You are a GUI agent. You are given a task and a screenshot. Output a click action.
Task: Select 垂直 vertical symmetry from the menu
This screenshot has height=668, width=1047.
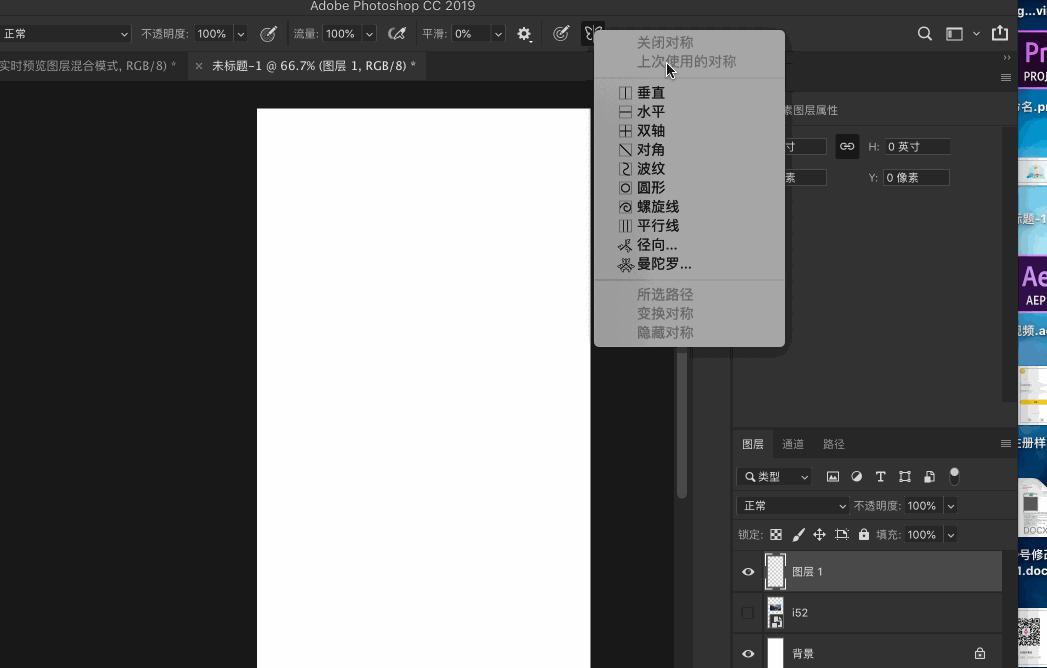click(649, 92)
